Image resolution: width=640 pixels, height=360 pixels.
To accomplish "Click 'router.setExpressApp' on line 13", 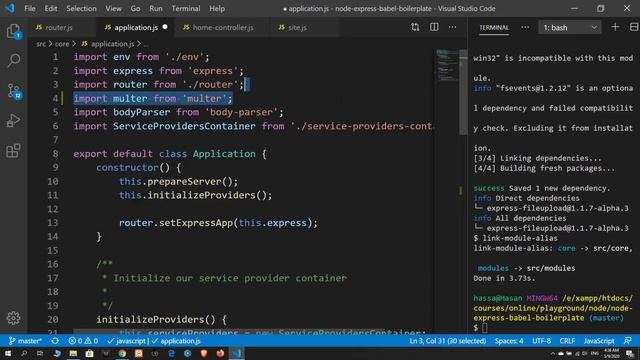I will coord(176,223).
